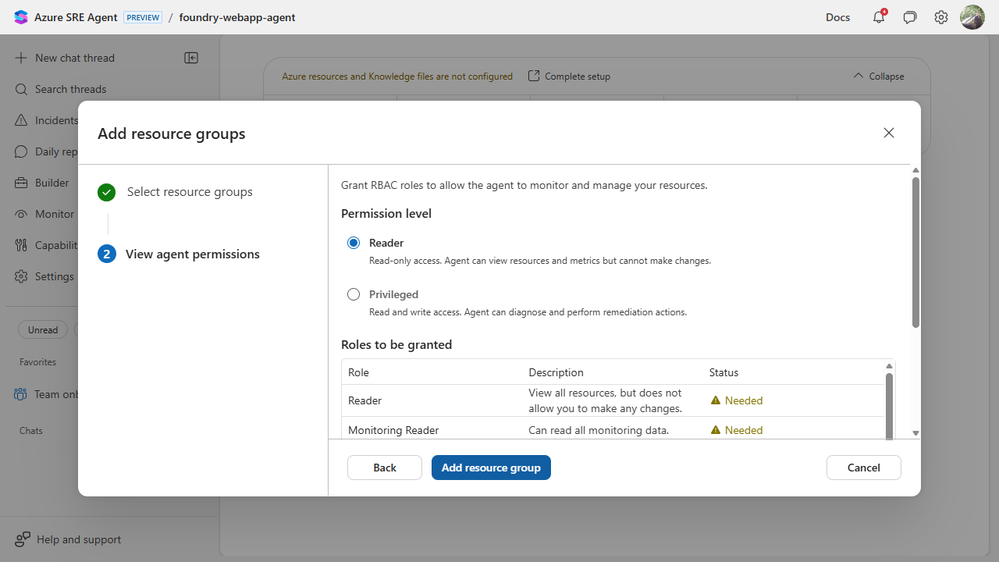Viewport: 999px width, 562px height.
Task: Select the Reader permission level
Action: point(354,243)
